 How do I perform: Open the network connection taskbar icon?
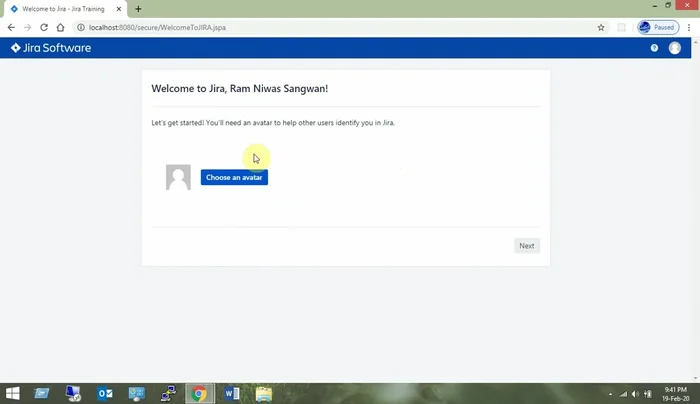168,393
